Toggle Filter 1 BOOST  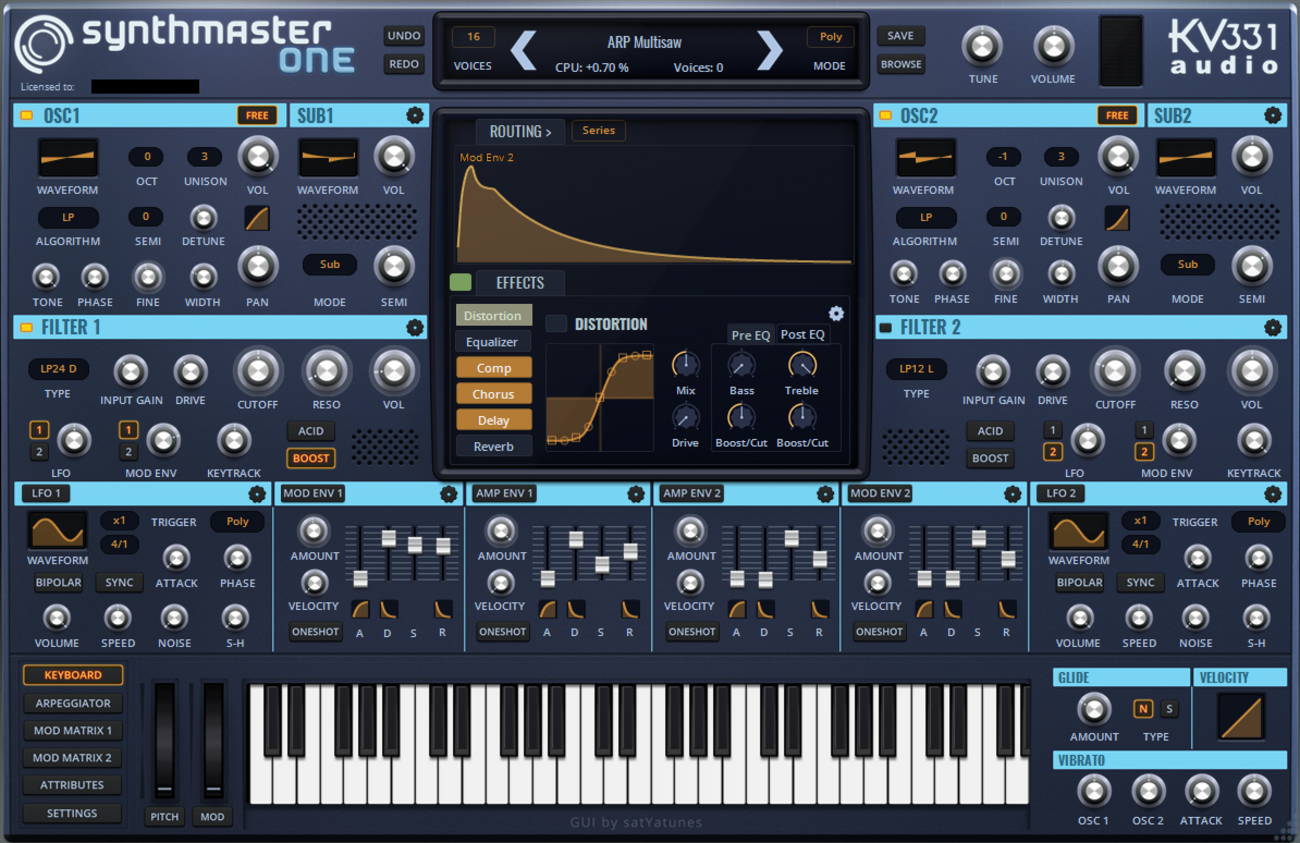point(311,458)
